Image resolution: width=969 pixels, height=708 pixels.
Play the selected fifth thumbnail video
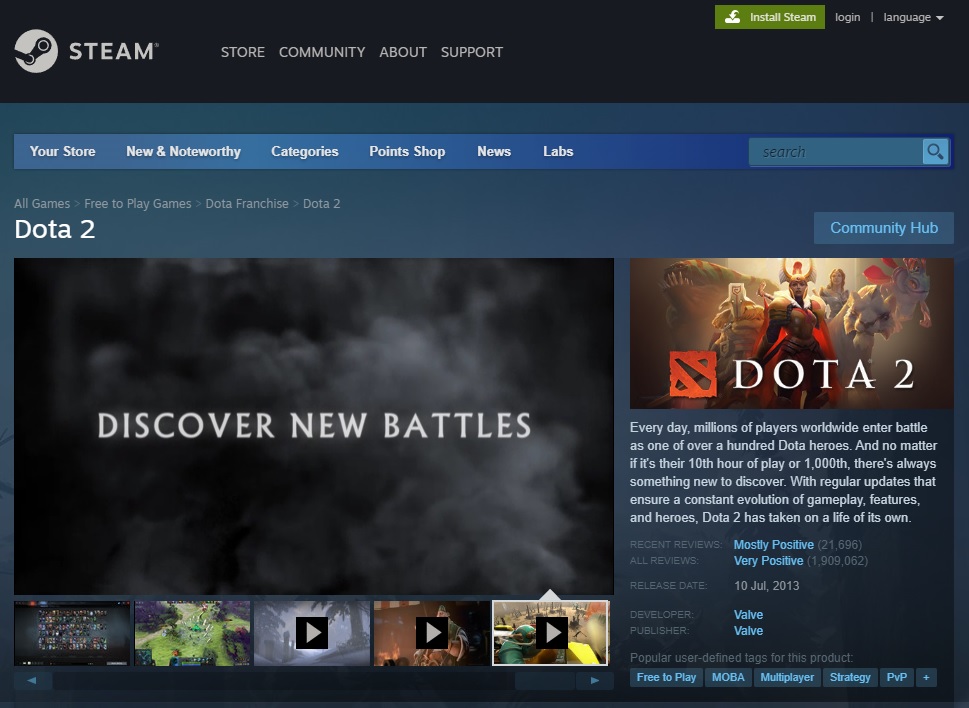(552, 633)
